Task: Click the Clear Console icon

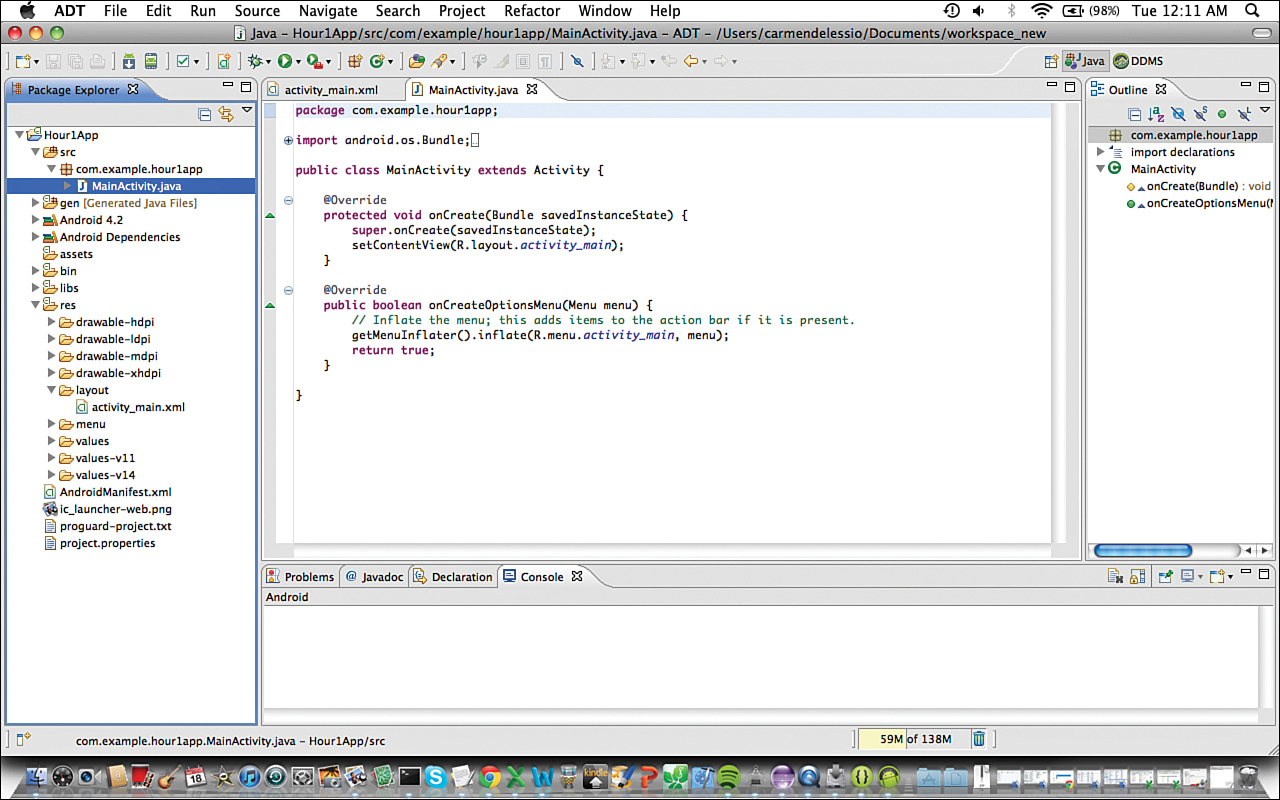Action: point(1115,576)
